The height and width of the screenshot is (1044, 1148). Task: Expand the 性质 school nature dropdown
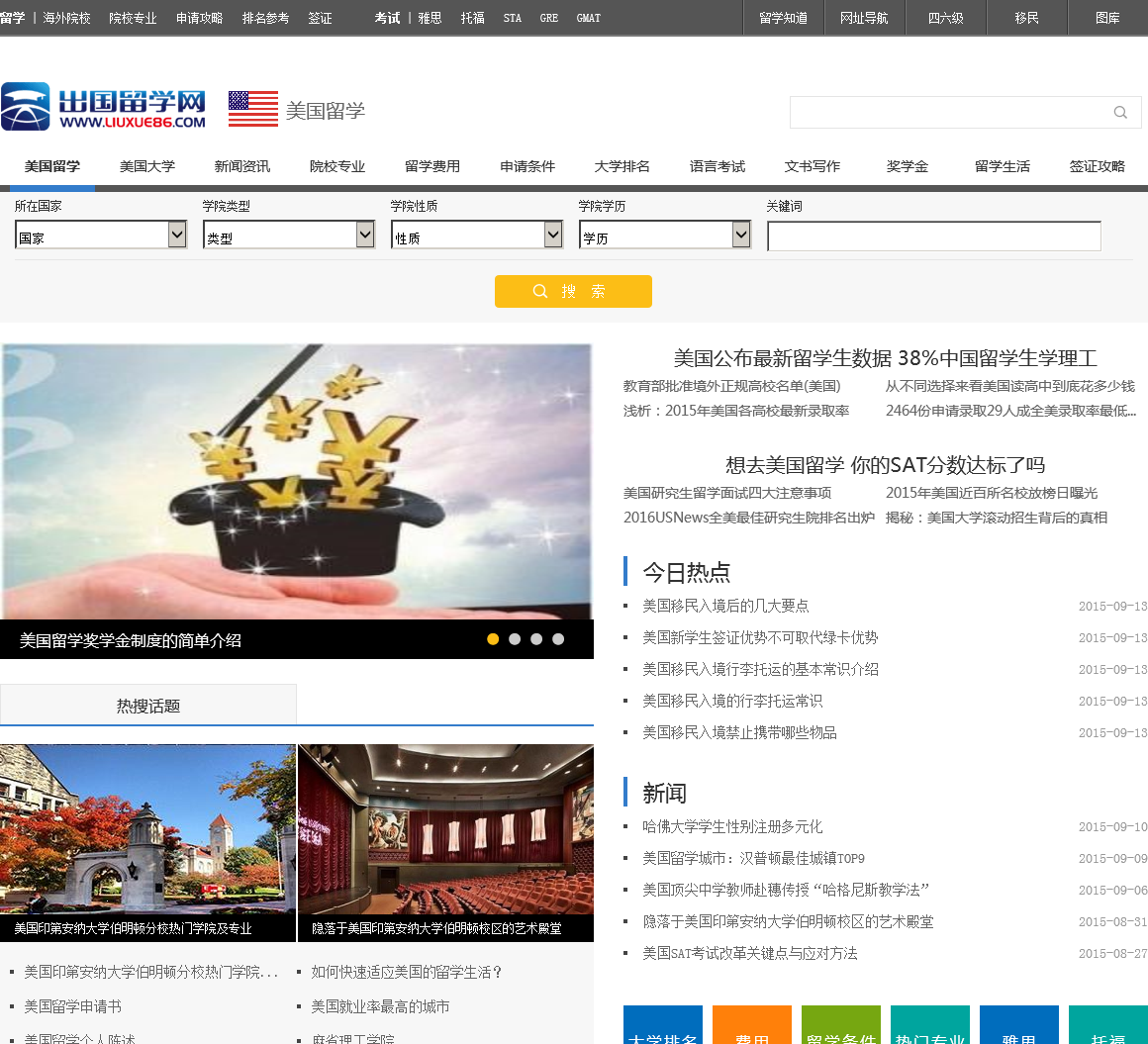pos(477,236)
